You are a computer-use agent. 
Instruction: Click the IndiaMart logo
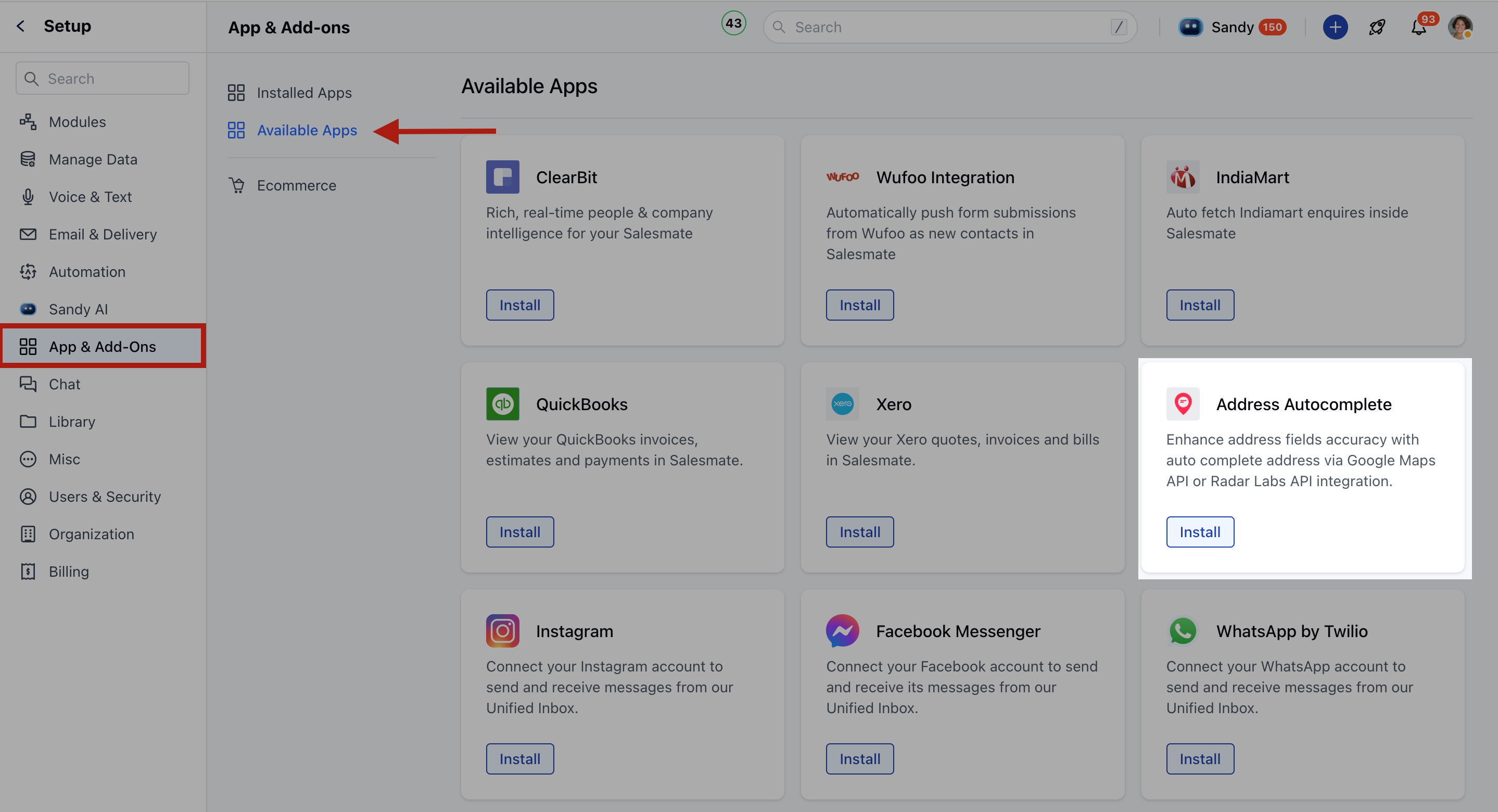pos(1183,177)
